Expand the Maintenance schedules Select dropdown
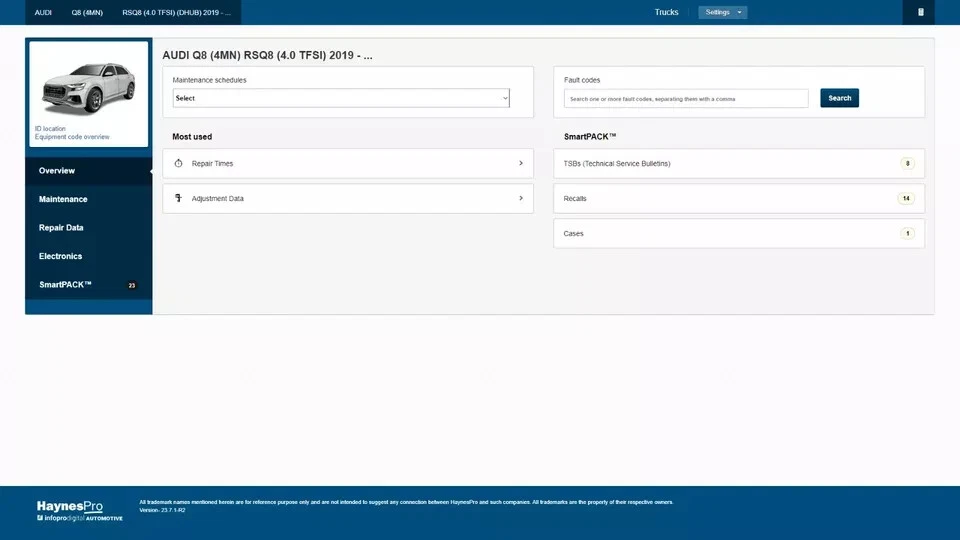 point(341,98)
